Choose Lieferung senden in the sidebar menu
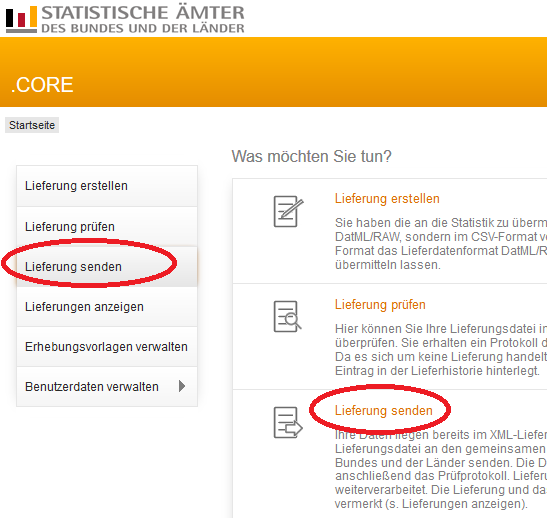547x518 pixels. [x=107, y=267]
